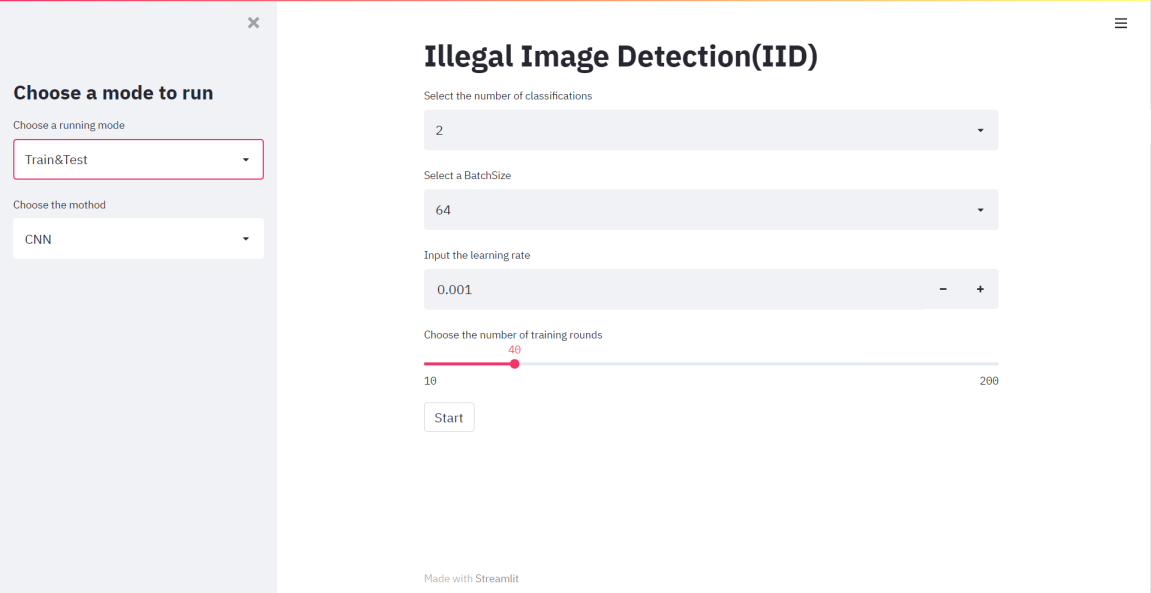Click the training rounds slider handle at 40
The height and width of the screenshot is (593, 1151).
tap(515, 364)
